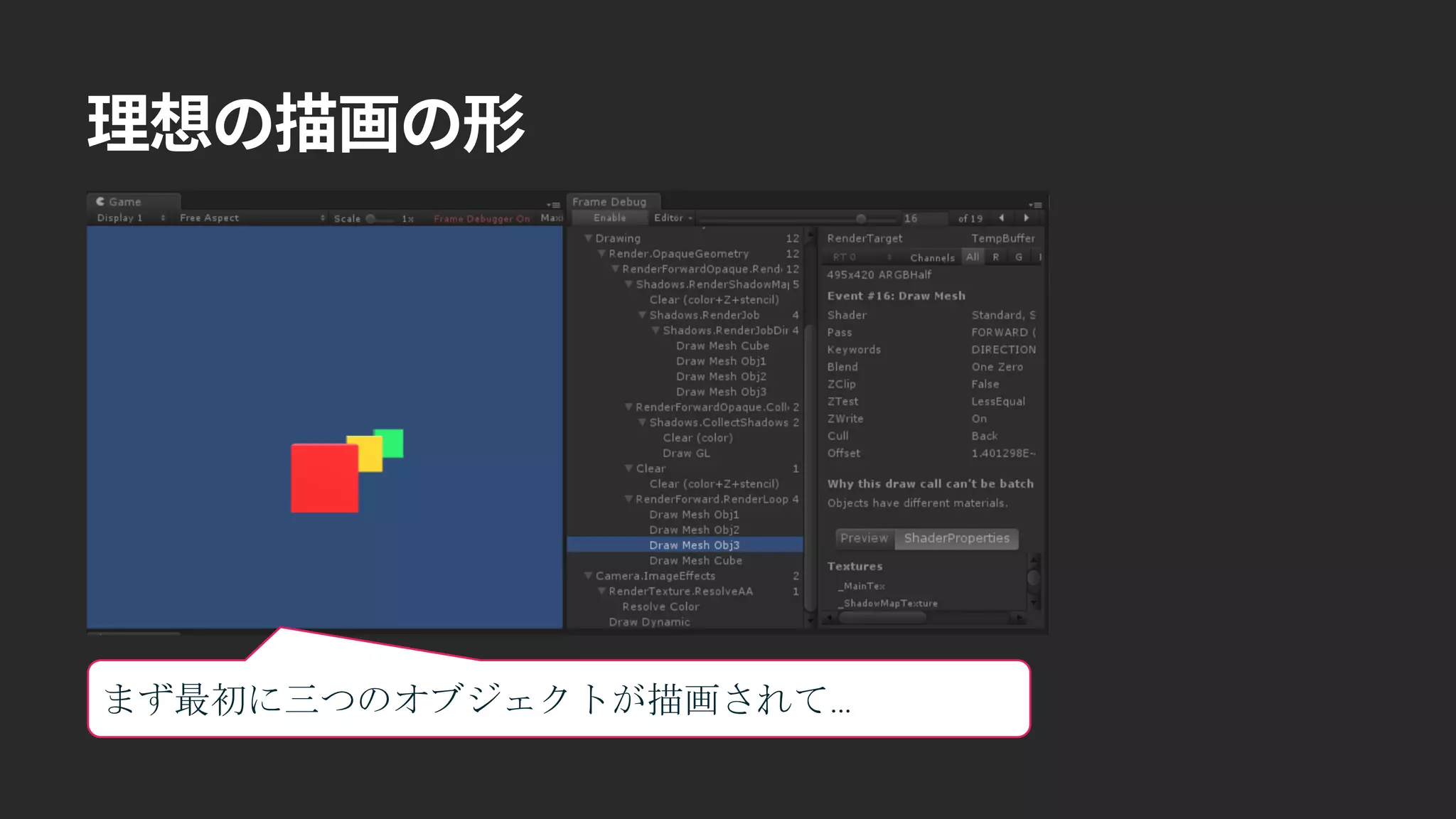
Task: Select Draw Mesh Obj1 under RenderForward.RenderLoop
Action: tap(694, 515)
